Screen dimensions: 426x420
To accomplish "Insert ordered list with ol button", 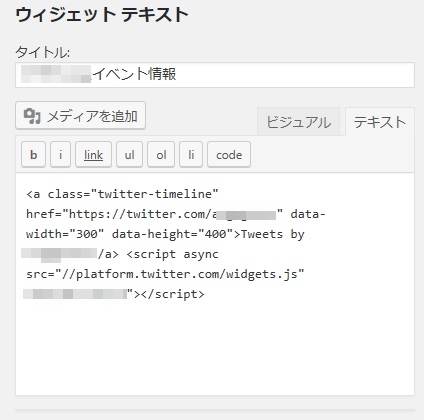I will click(x=161, y=155).
